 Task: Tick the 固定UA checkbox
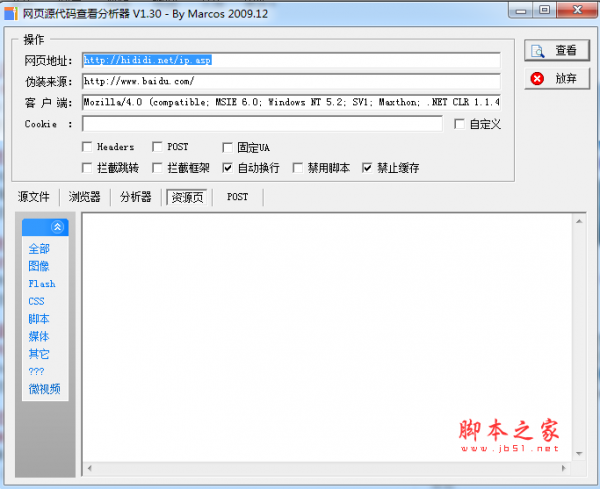pos(227,147)
